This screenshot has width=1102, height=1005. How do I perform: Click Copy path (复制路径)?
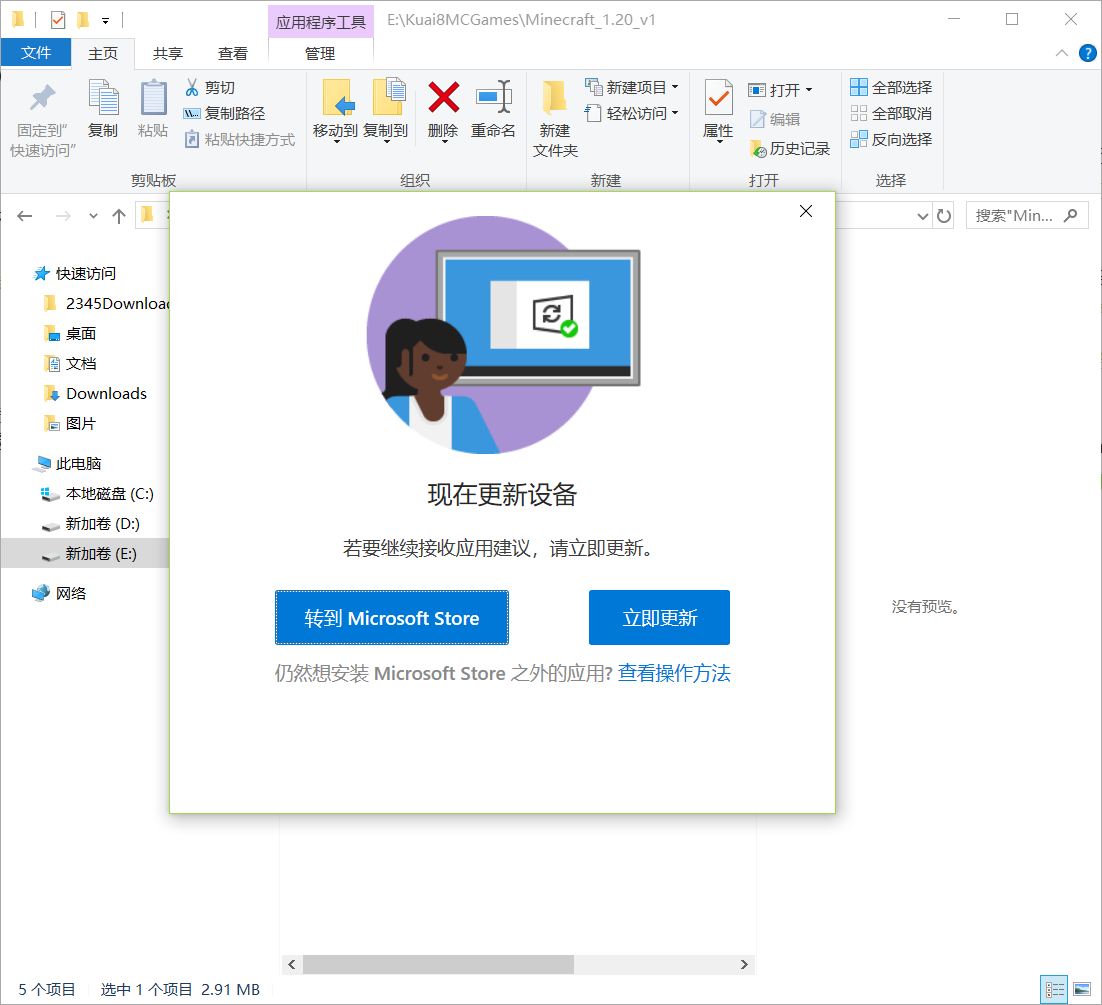[x=224, y=113]
